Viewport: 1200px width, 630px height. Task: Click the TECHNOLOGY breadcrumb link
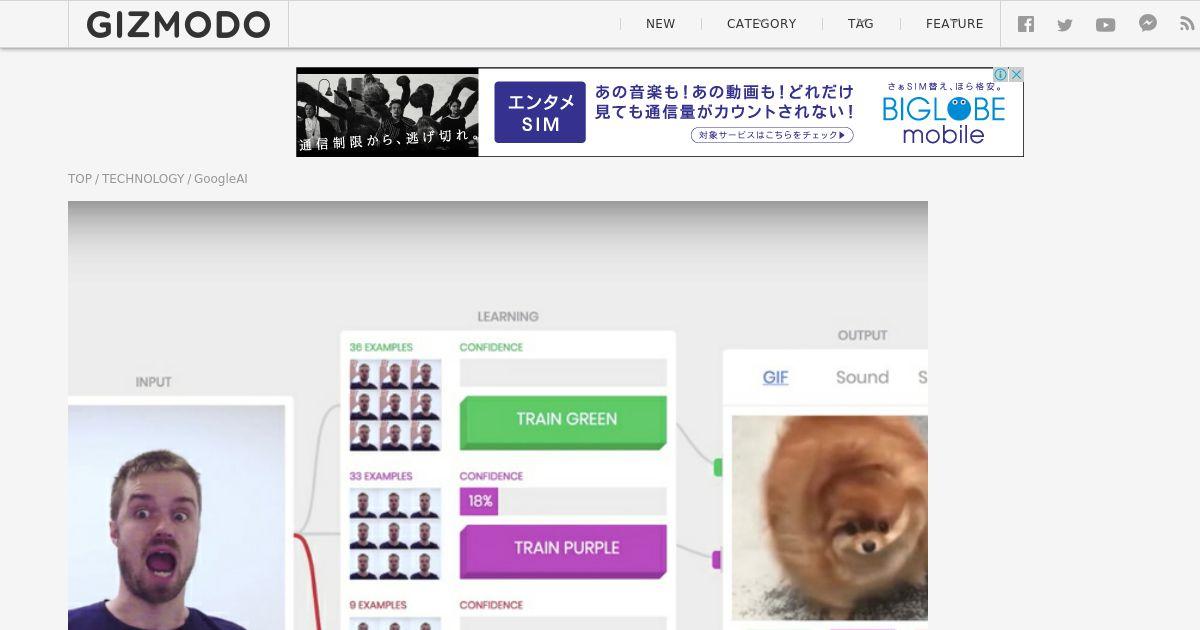[x=143, y=179]
